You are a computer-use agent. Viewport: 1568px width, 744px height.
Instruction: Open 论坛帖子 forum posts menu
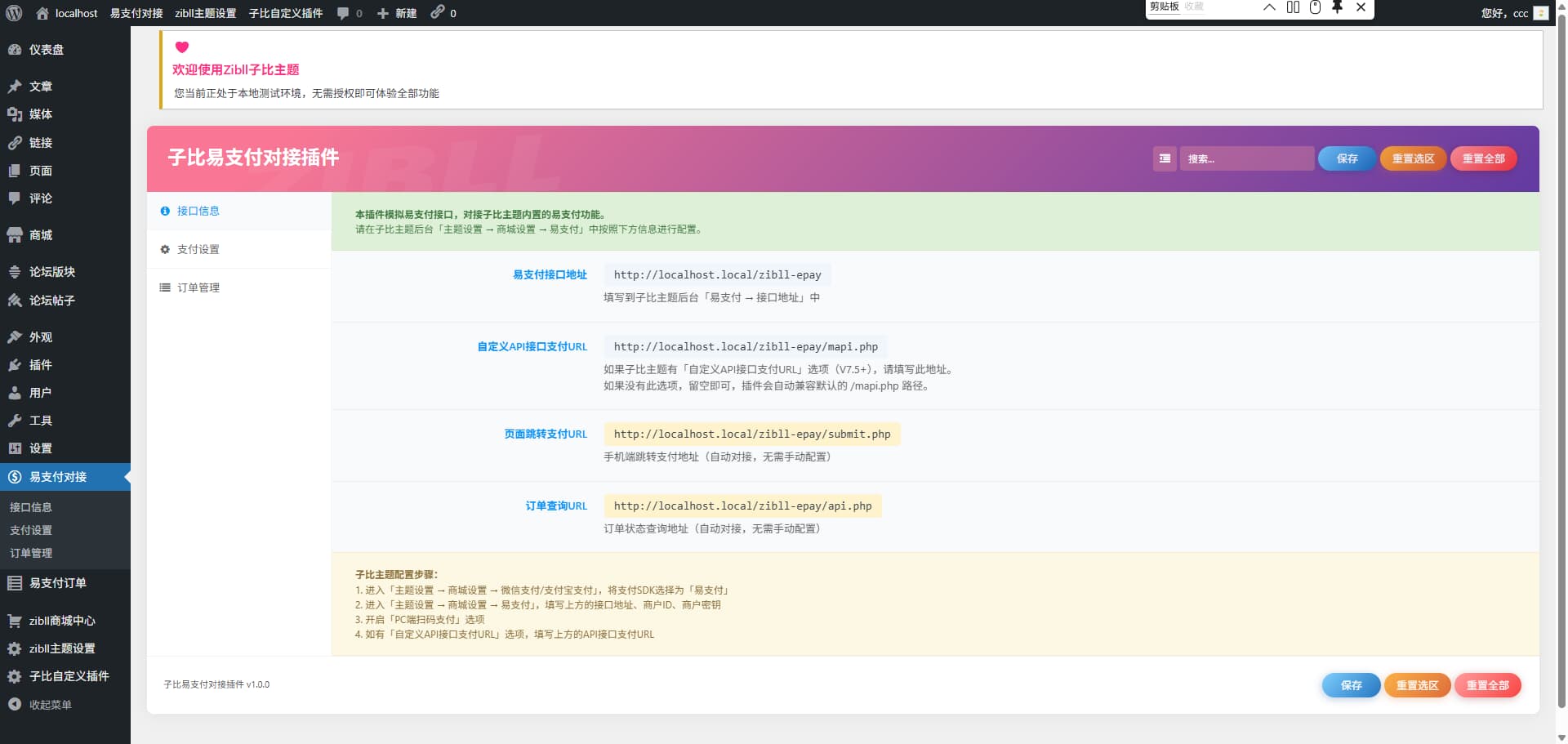click(65, 301)
